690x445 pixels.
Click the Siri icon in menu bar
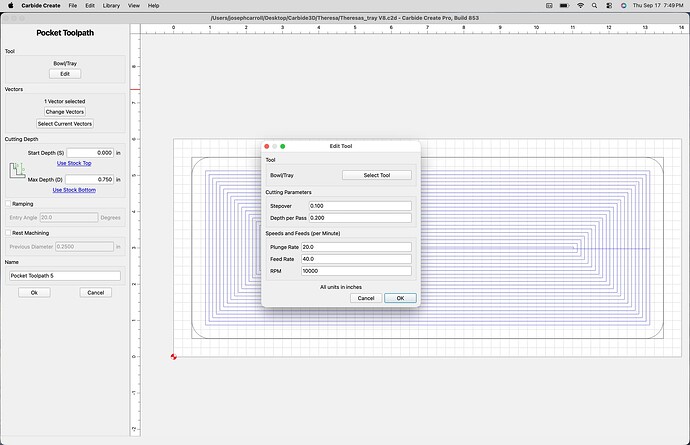(x=624, y=6)
